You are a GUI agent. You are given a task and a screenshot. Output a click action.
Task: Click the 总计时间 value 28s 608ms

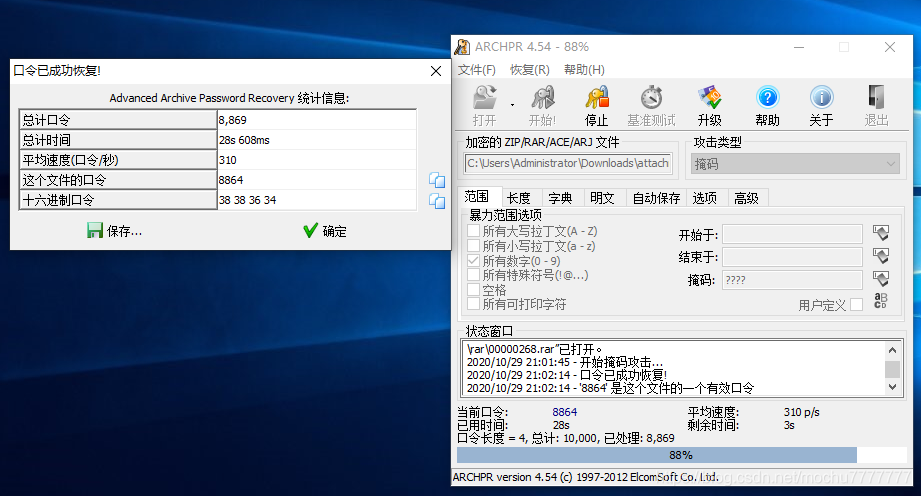coord(316,140)
